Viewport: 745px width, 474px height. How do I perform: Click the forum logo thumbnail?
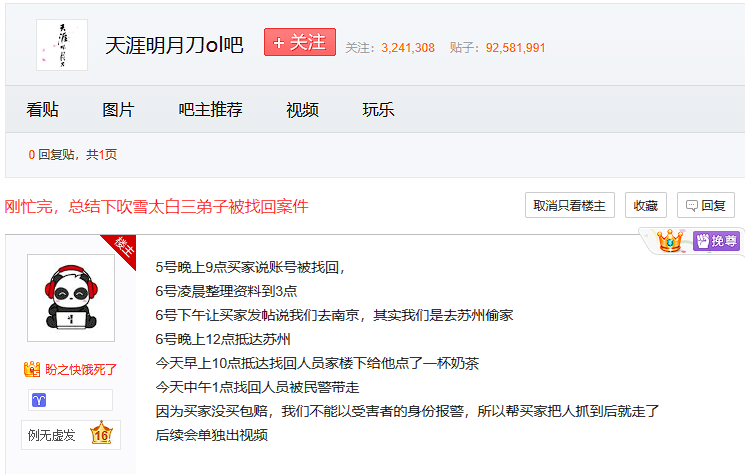click(x=61, y=45)
